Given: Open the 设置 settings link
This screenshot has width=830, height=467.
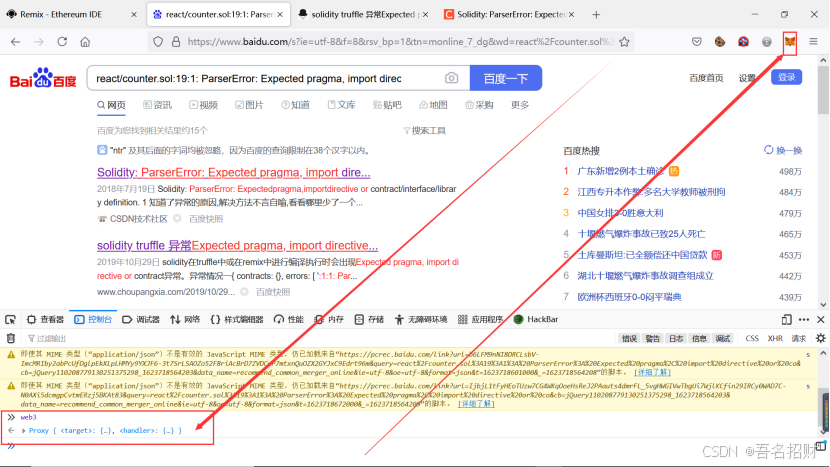Looking at the screenshot, I should [x=747, y=78].
